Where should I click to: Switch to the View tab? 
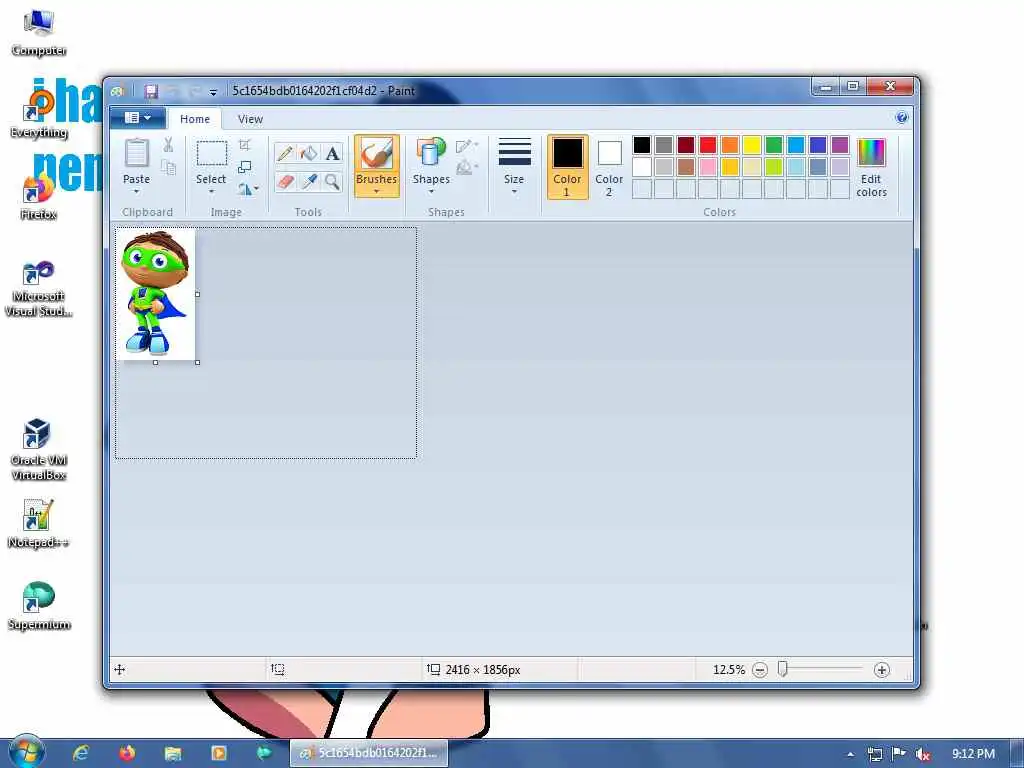pyautogui.click(x=250, y=119)
